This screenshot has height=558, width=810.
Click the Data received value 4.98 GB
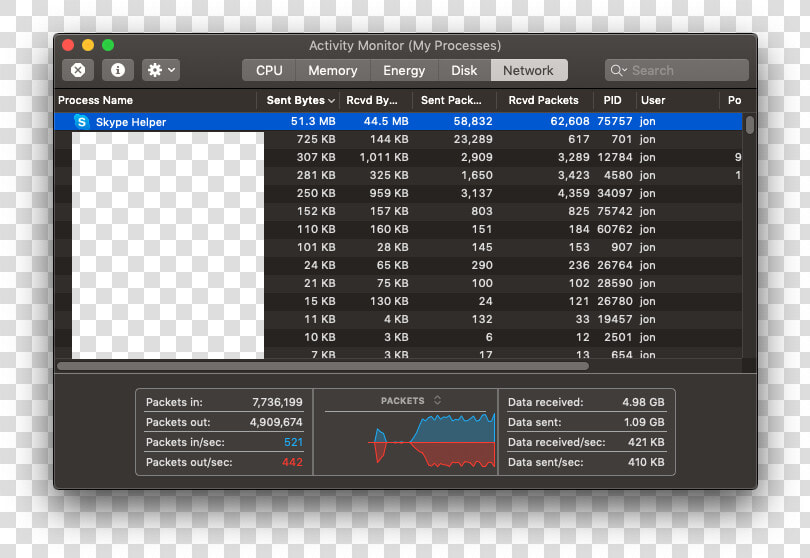643,402
